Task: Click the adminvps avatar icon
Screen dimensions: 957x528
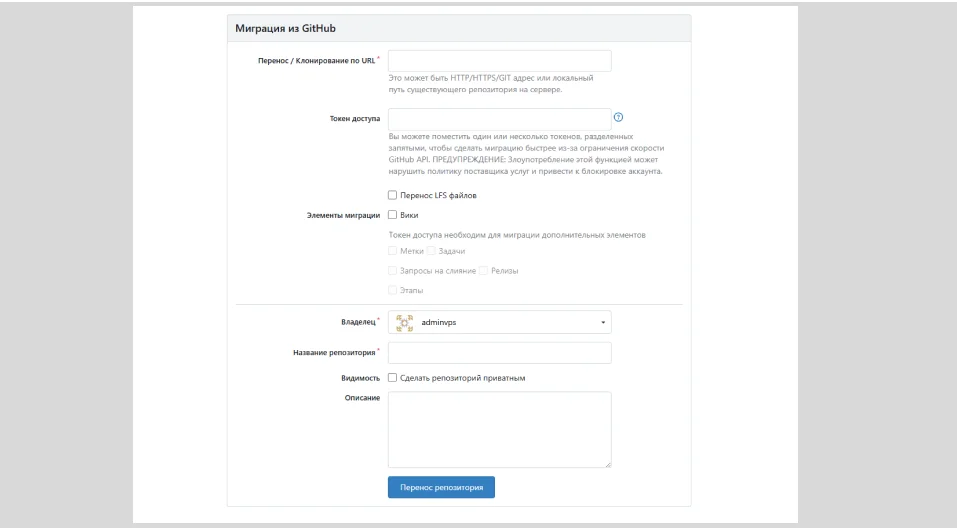Action: coord(404,322)
